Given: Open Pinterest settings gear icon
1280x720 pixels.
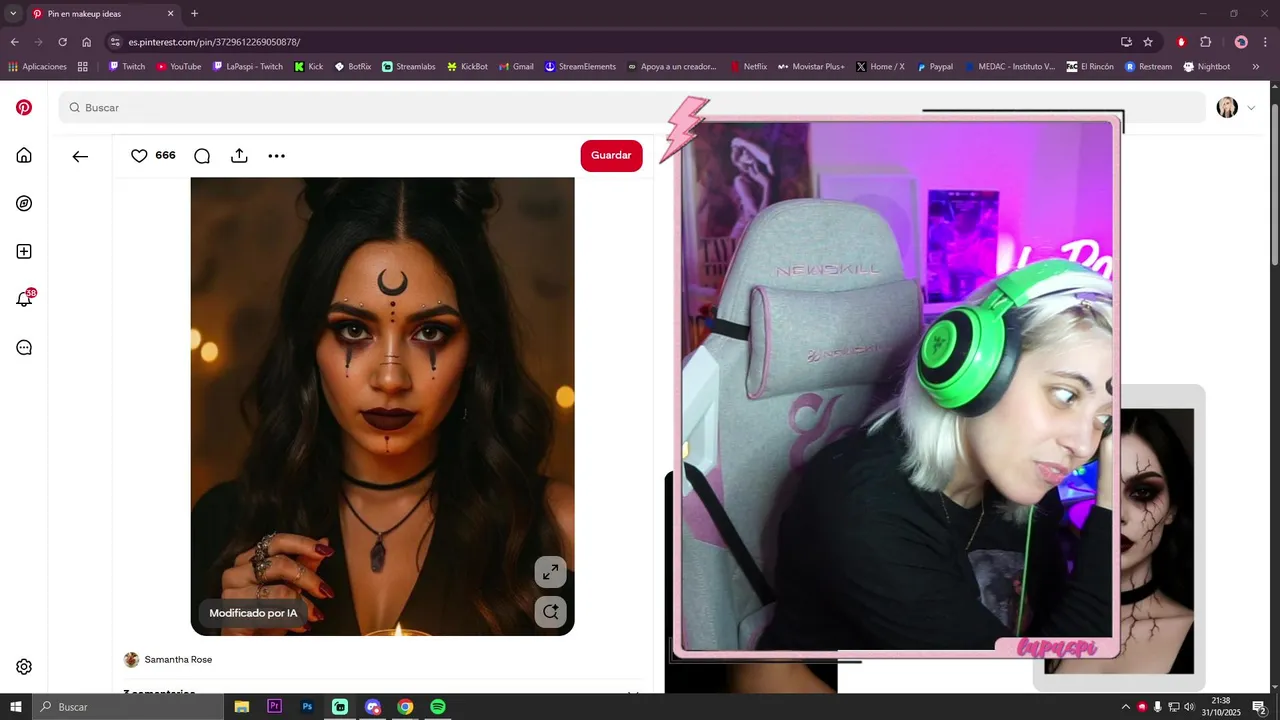Looking at the screenshot, I should [24, 667].
